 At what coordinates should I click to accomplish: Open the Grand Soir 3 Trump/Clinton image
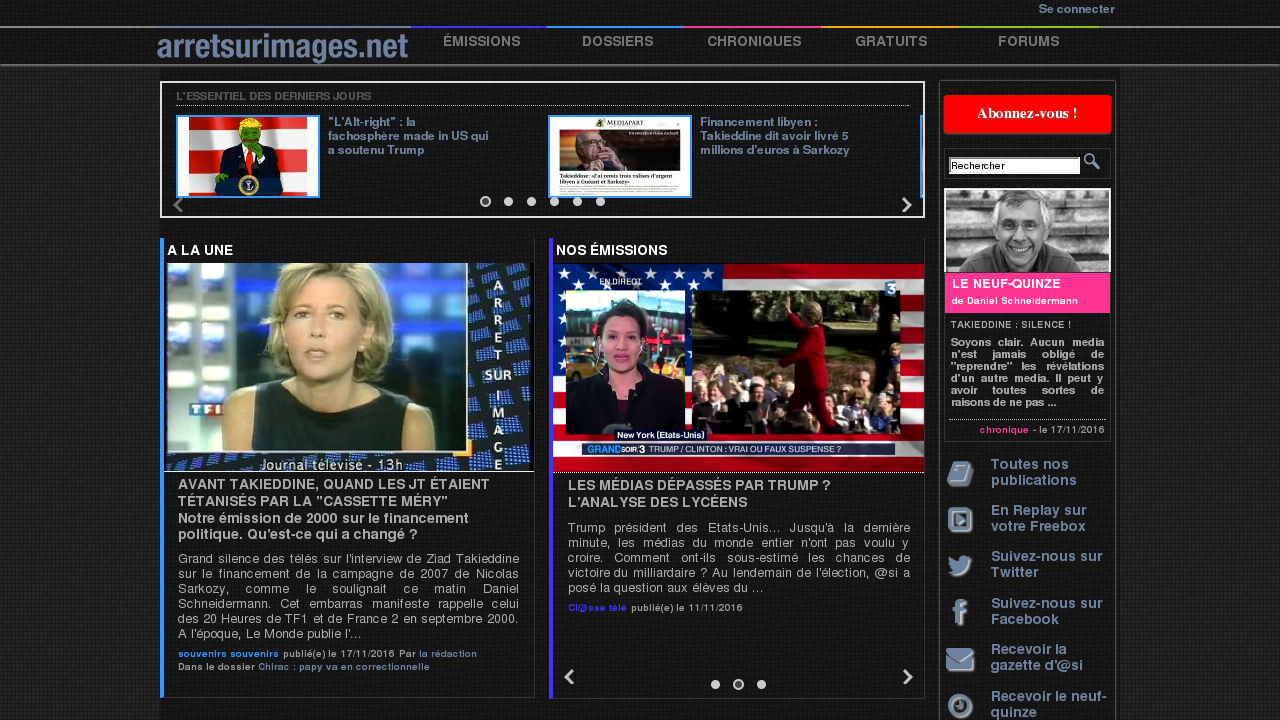click(x=738, y=367)
